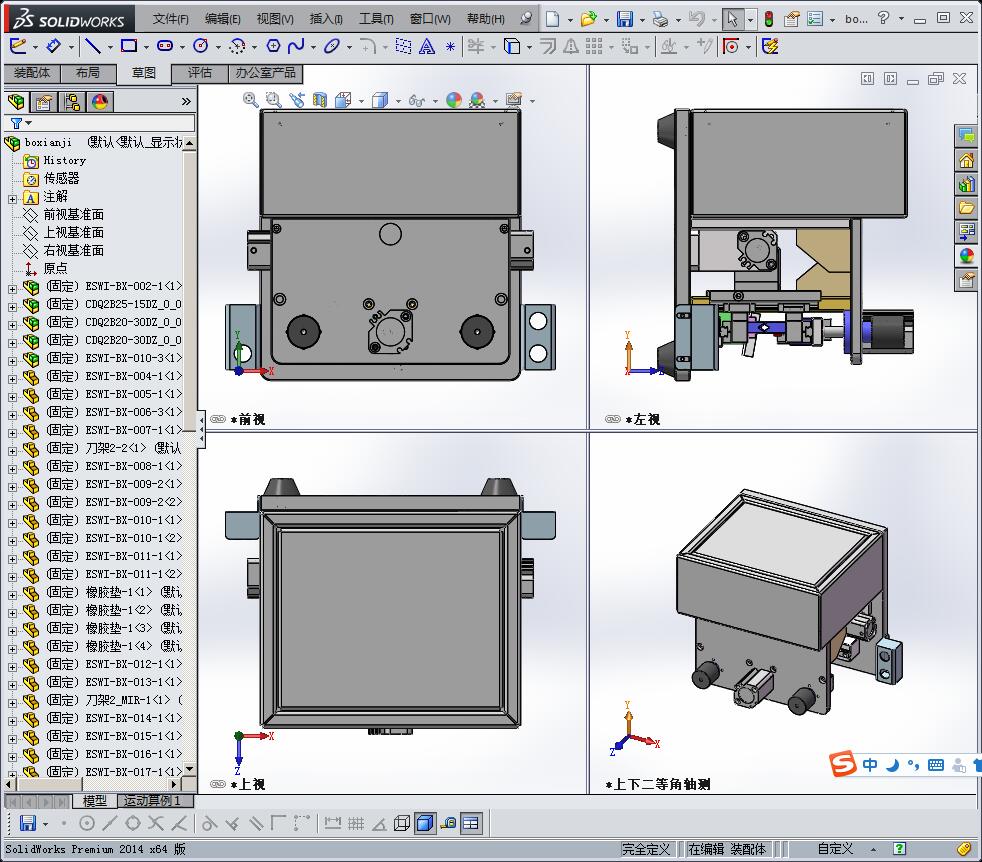
Task: Click the Smart Dimension tool icon
Action: 53,46
